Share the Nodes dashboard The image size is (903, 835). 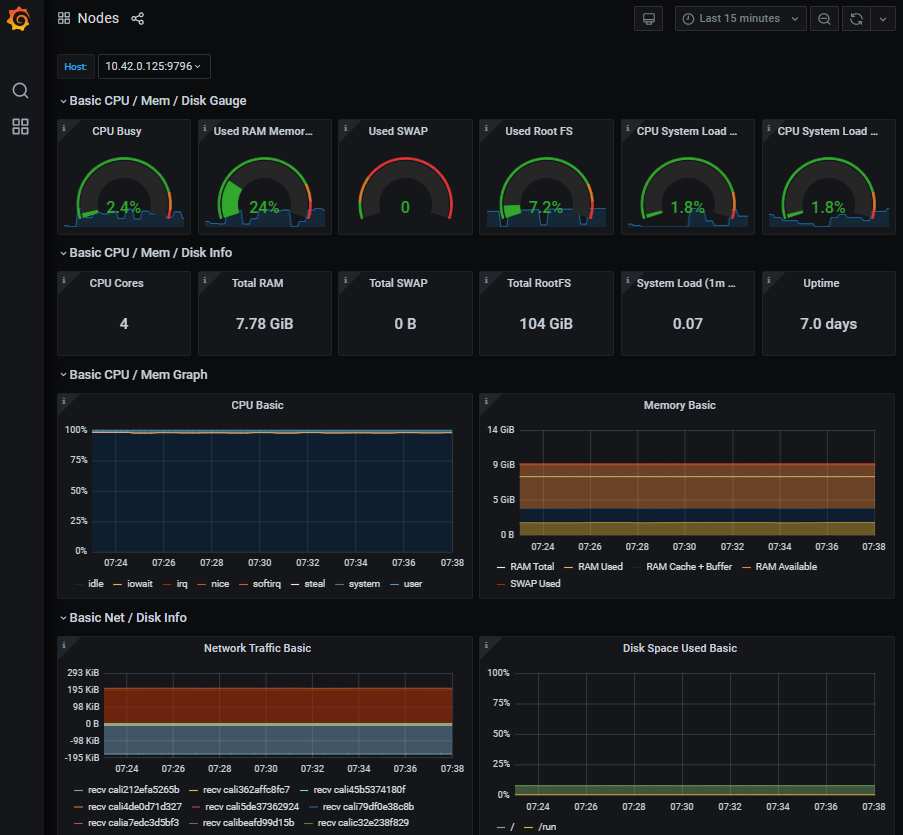(138, 18)
